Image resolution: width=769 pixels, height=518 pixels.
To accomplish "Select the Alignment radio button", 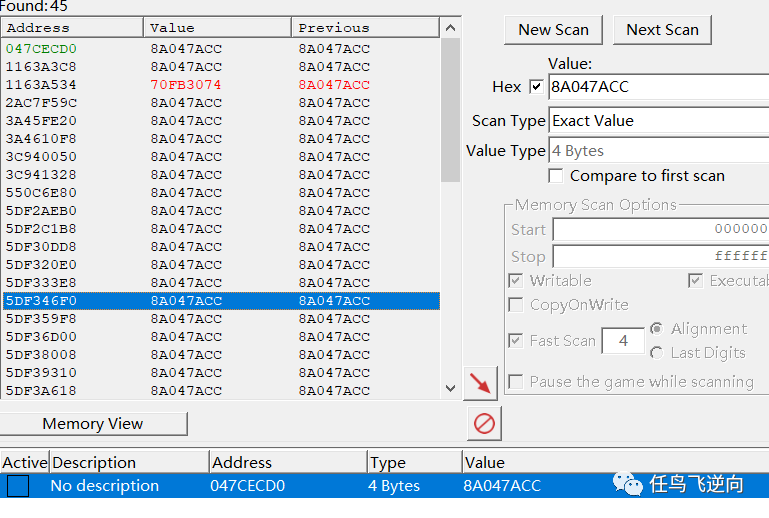I will pos(657,328).
